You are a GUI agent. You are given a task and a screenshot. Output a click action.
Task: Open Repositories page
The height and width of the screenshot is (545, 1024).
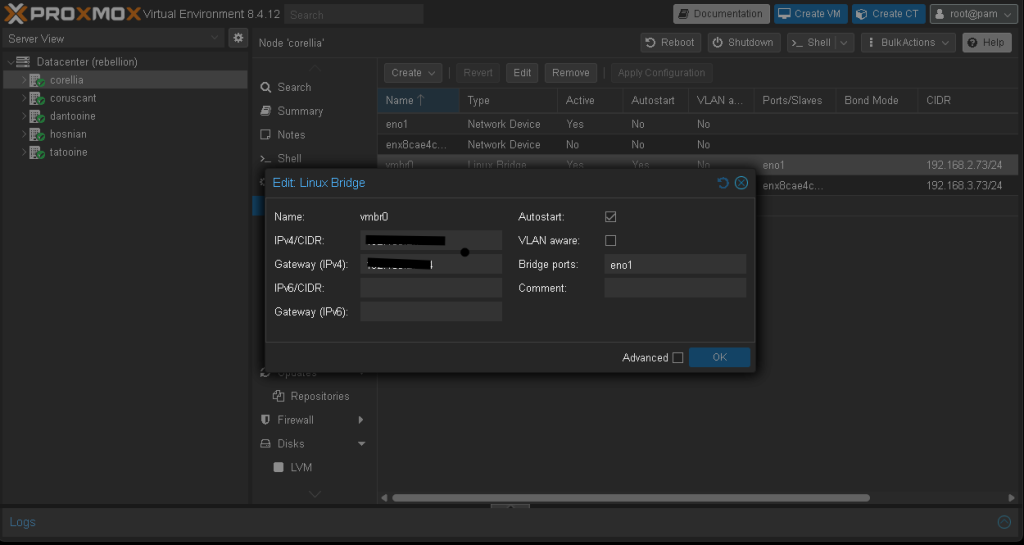coord(319,396)
